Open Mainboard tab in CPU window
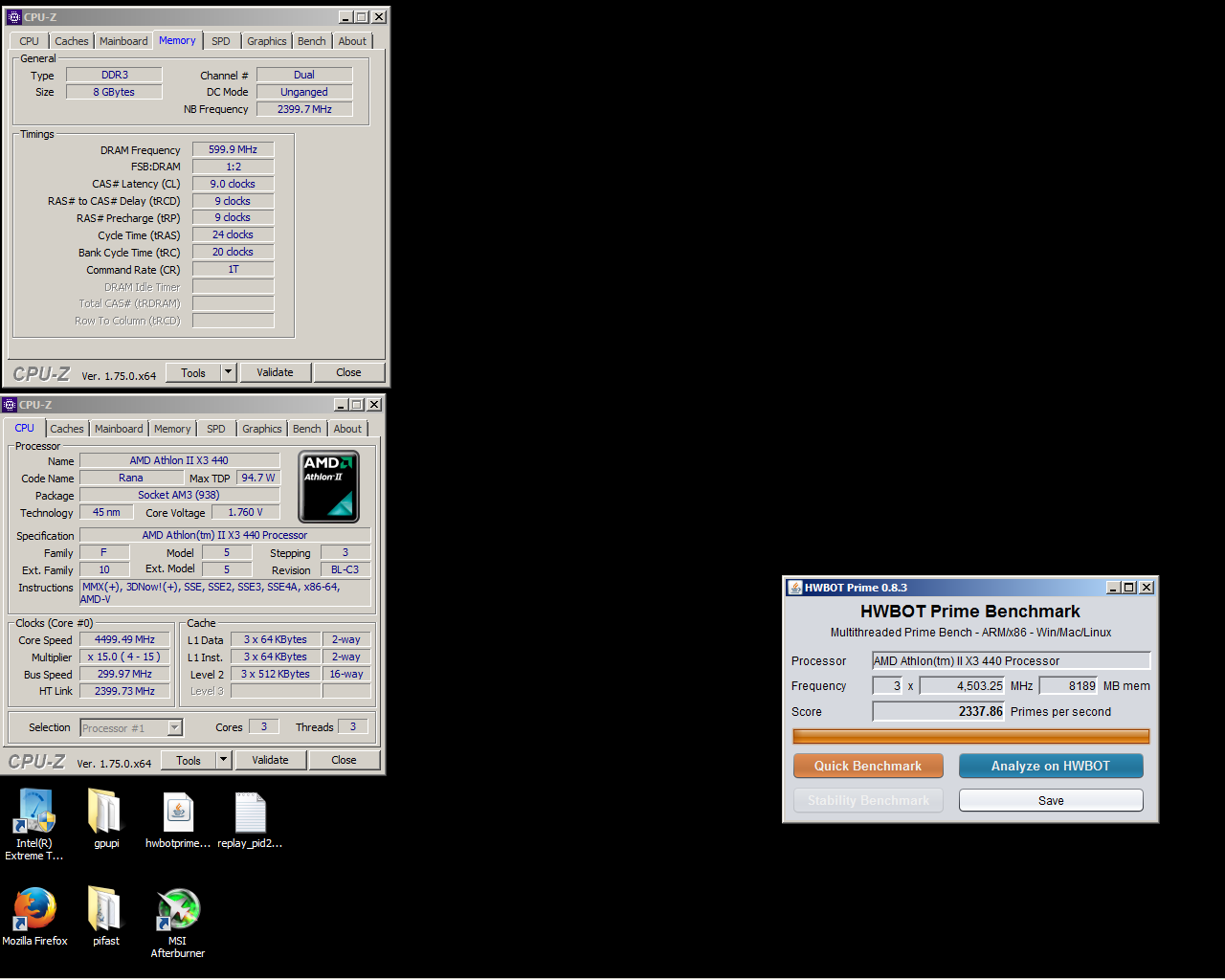This screenshot has width=1225, height=980. tap(119, 429)
